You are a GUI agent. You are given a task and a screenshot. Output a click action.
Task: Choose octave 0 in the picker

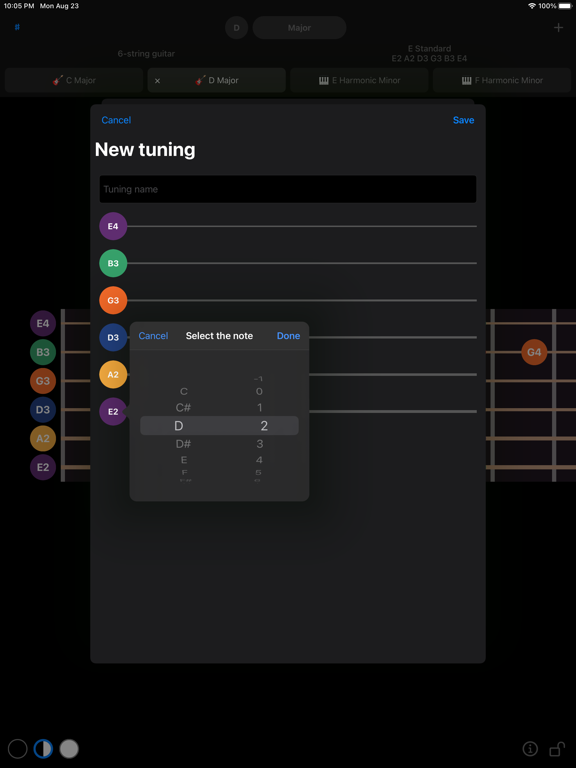(259, 391)
